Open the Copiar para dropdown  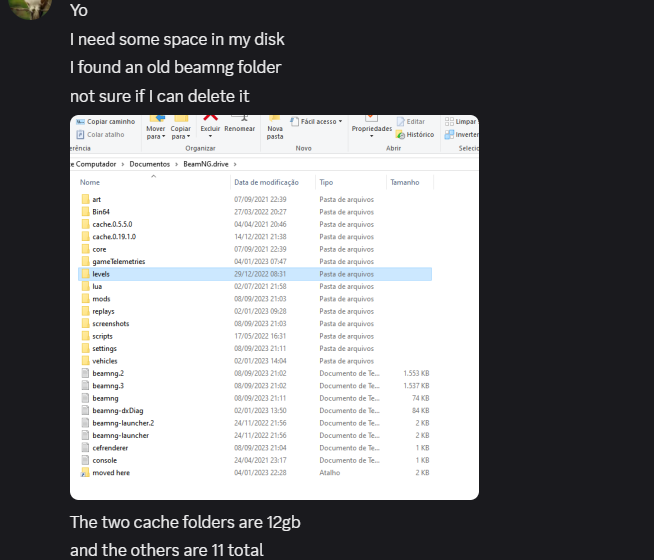point(180,132)
